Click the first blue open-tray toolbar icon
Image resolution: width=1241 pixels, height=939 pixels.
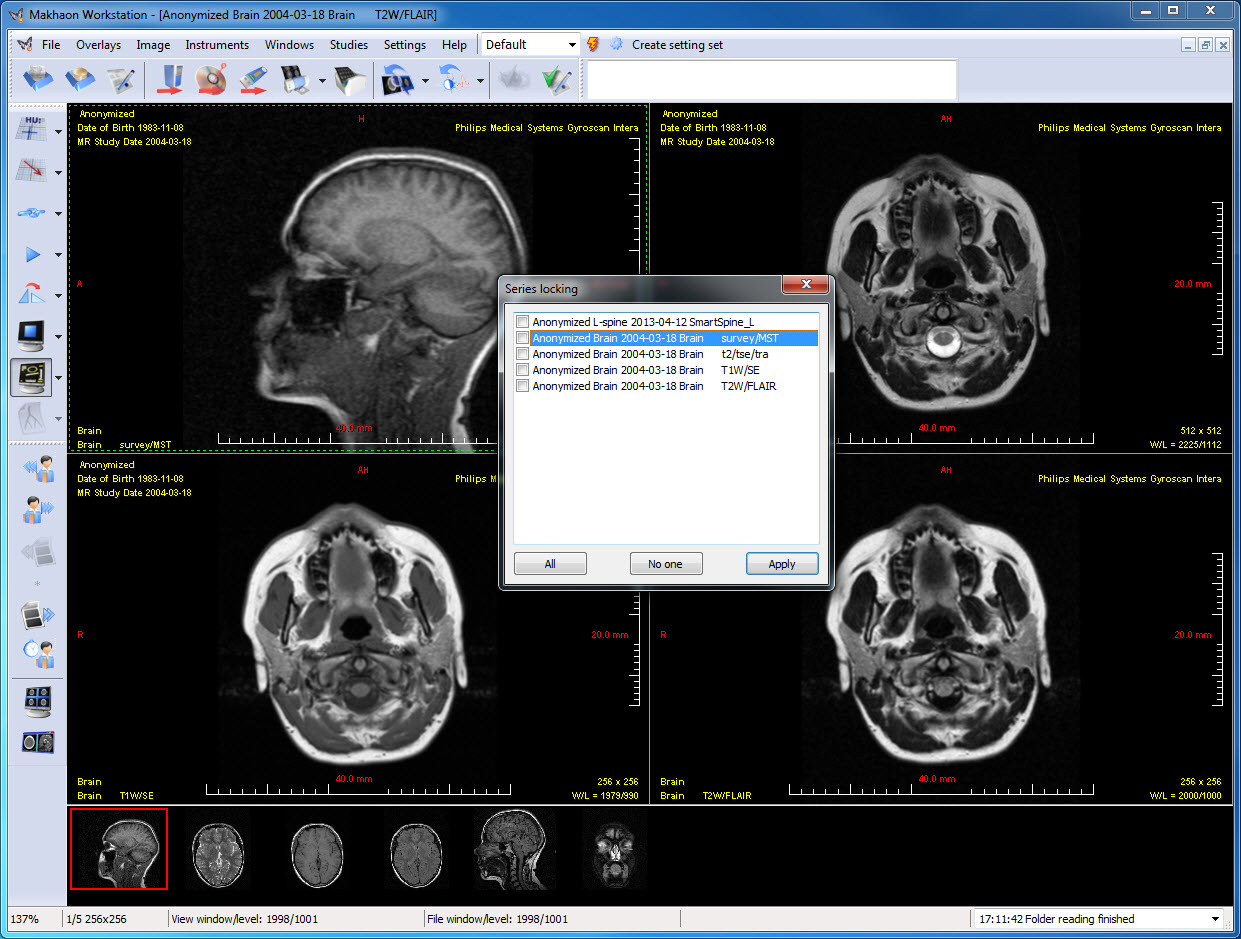(38, 79)
